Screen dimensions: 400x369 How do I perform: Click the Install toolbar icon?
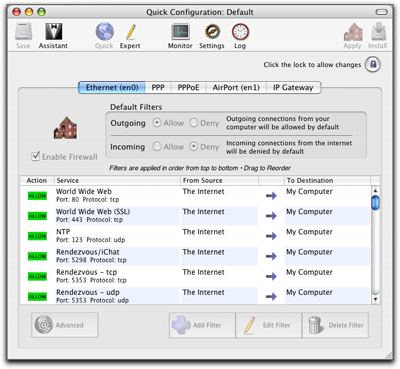click(378, 32)
